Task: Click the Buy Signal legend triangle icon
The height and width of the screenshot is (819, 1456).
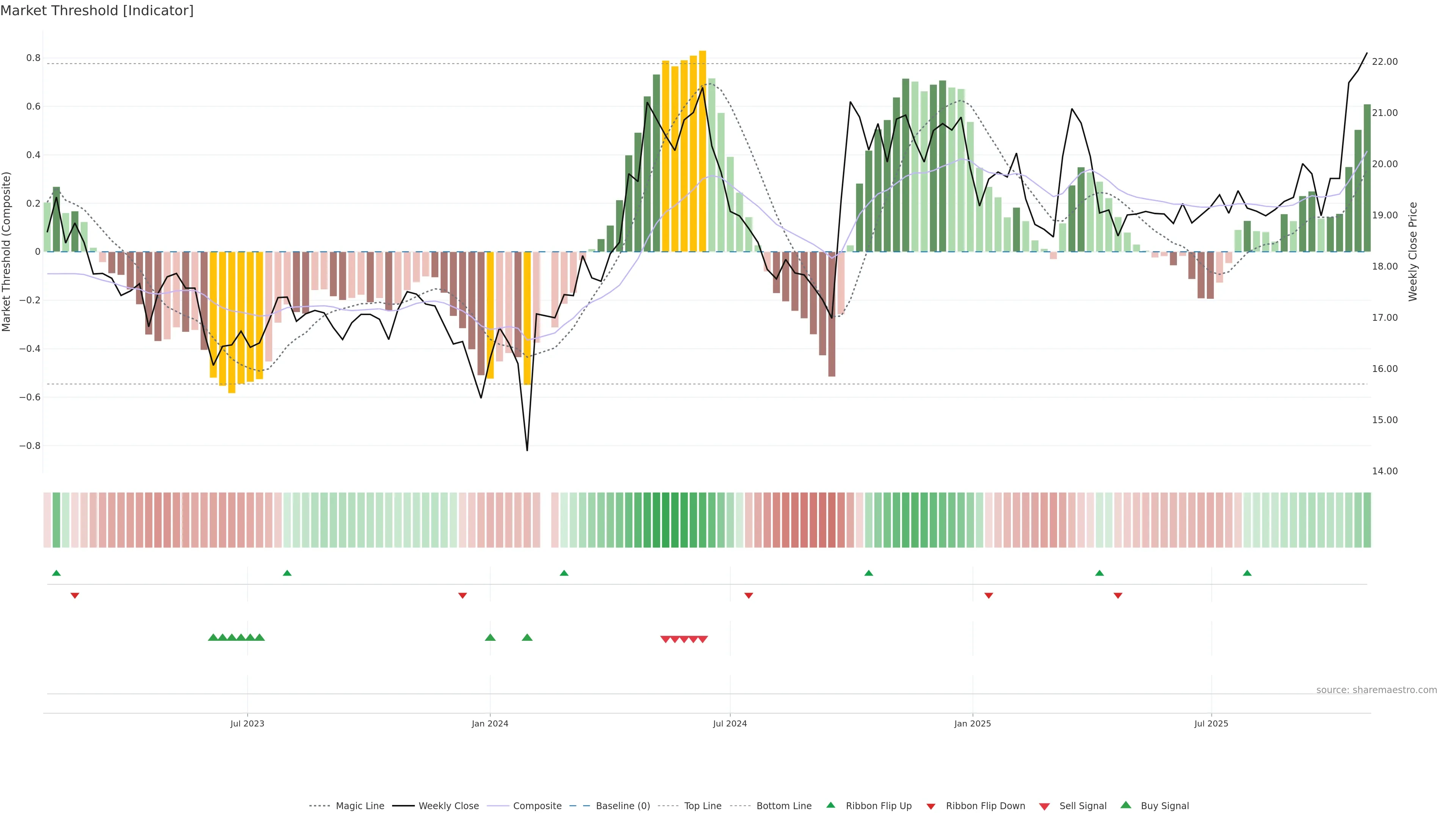Action: point(1126,805)
